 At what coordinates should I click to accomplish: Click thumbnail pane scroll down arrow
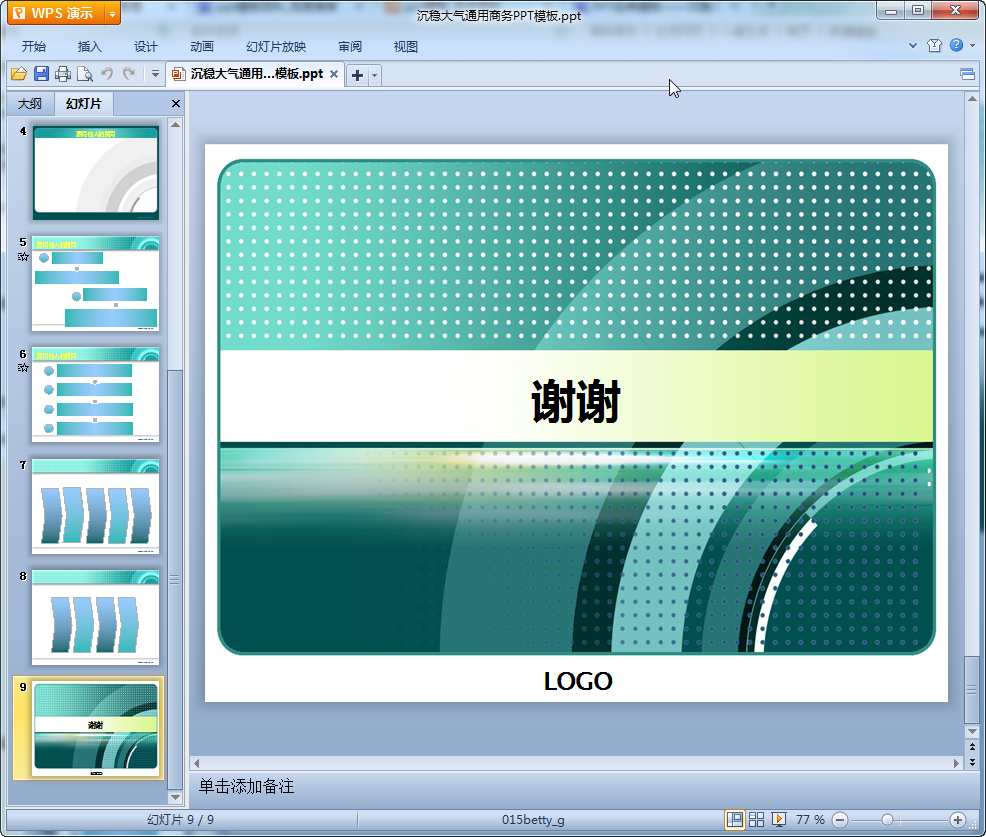point(175,798)
